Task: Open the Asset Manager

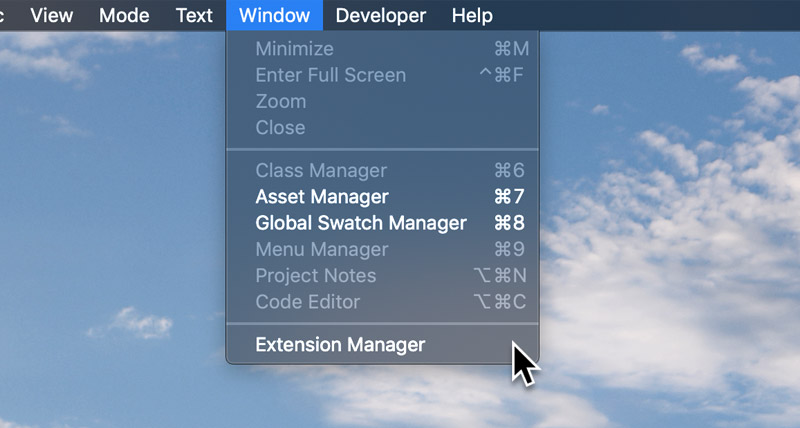Action: click(382, 197)
